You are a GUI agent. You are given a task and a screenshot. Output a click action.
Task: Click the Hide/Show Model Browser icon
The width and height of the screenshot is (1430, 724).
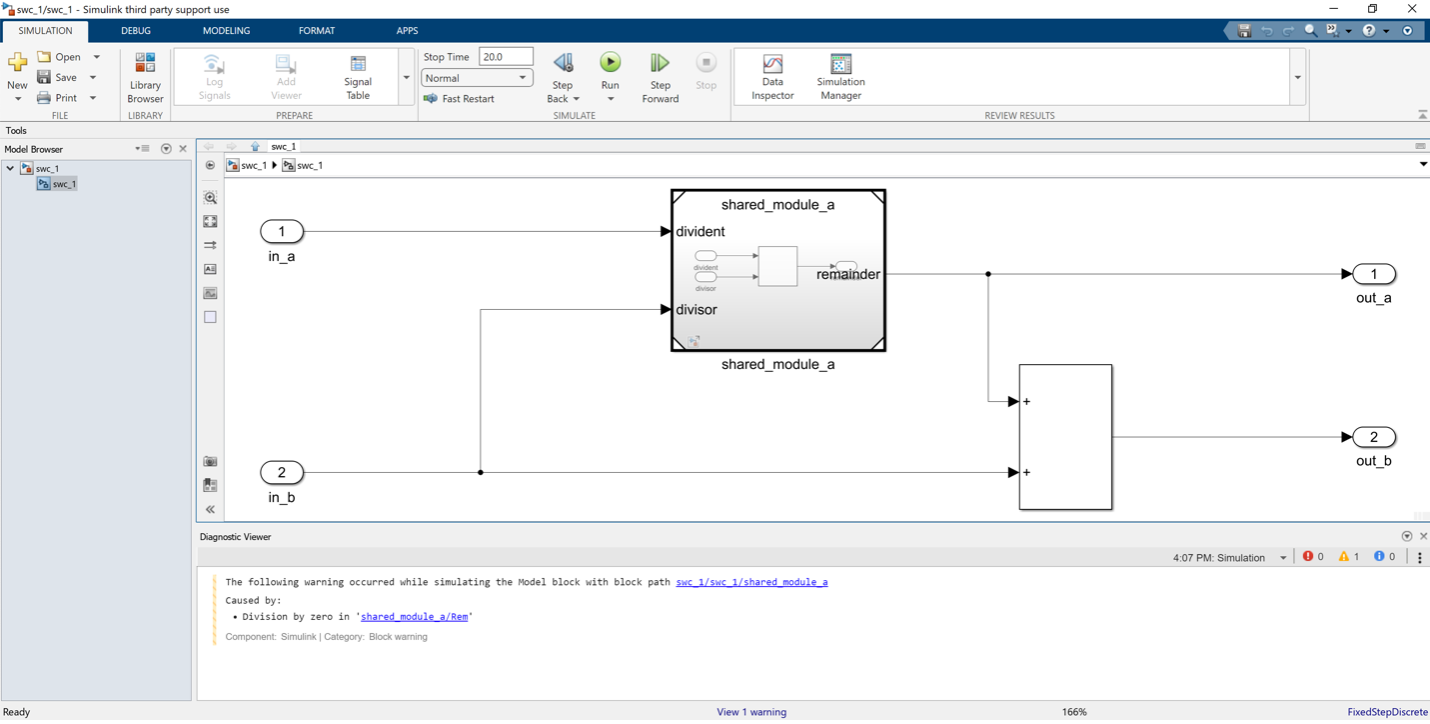[x=210, y=165]
